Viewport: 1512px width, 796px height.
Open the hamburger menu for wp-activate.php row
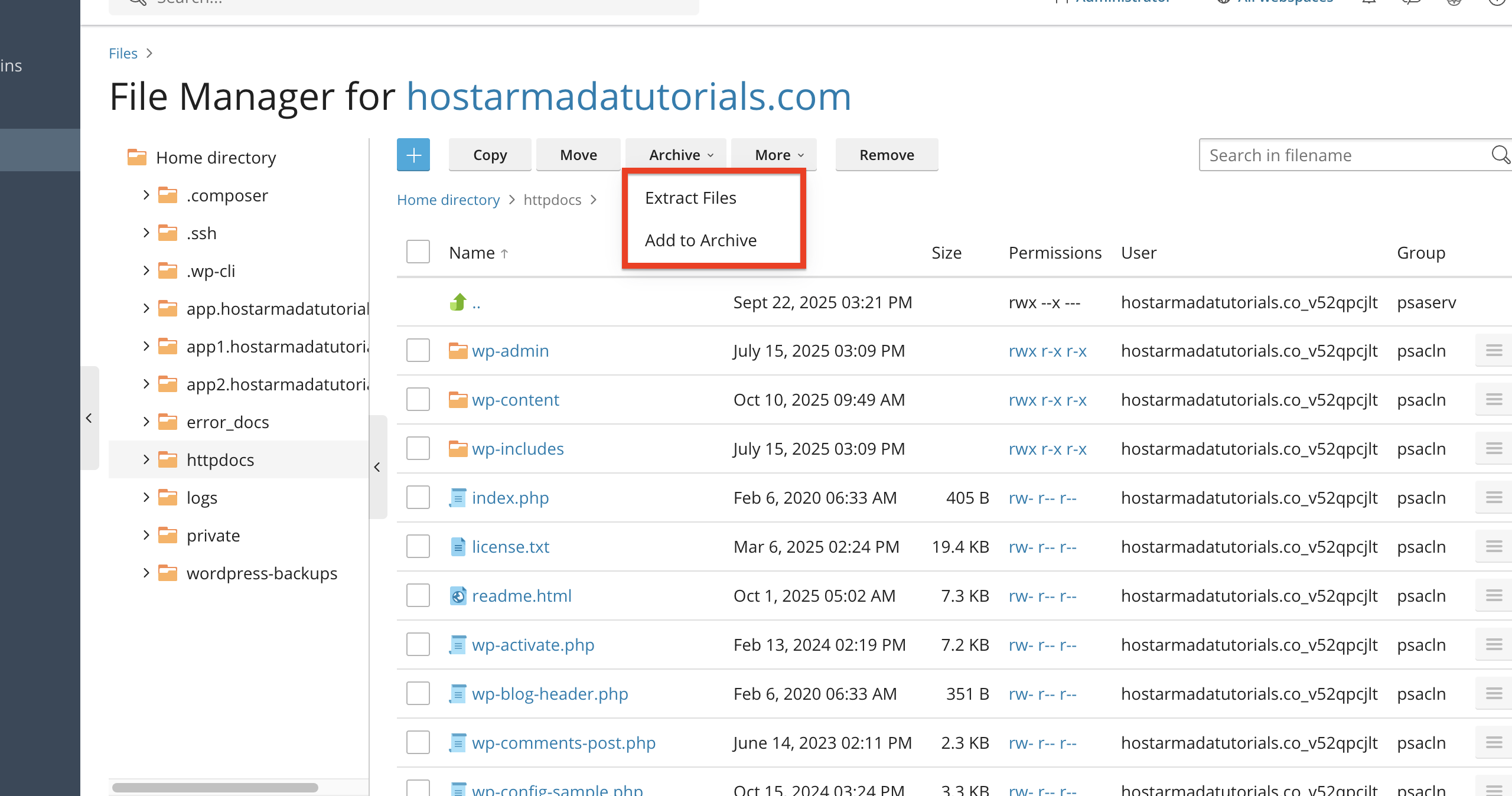coord(1494,645)
